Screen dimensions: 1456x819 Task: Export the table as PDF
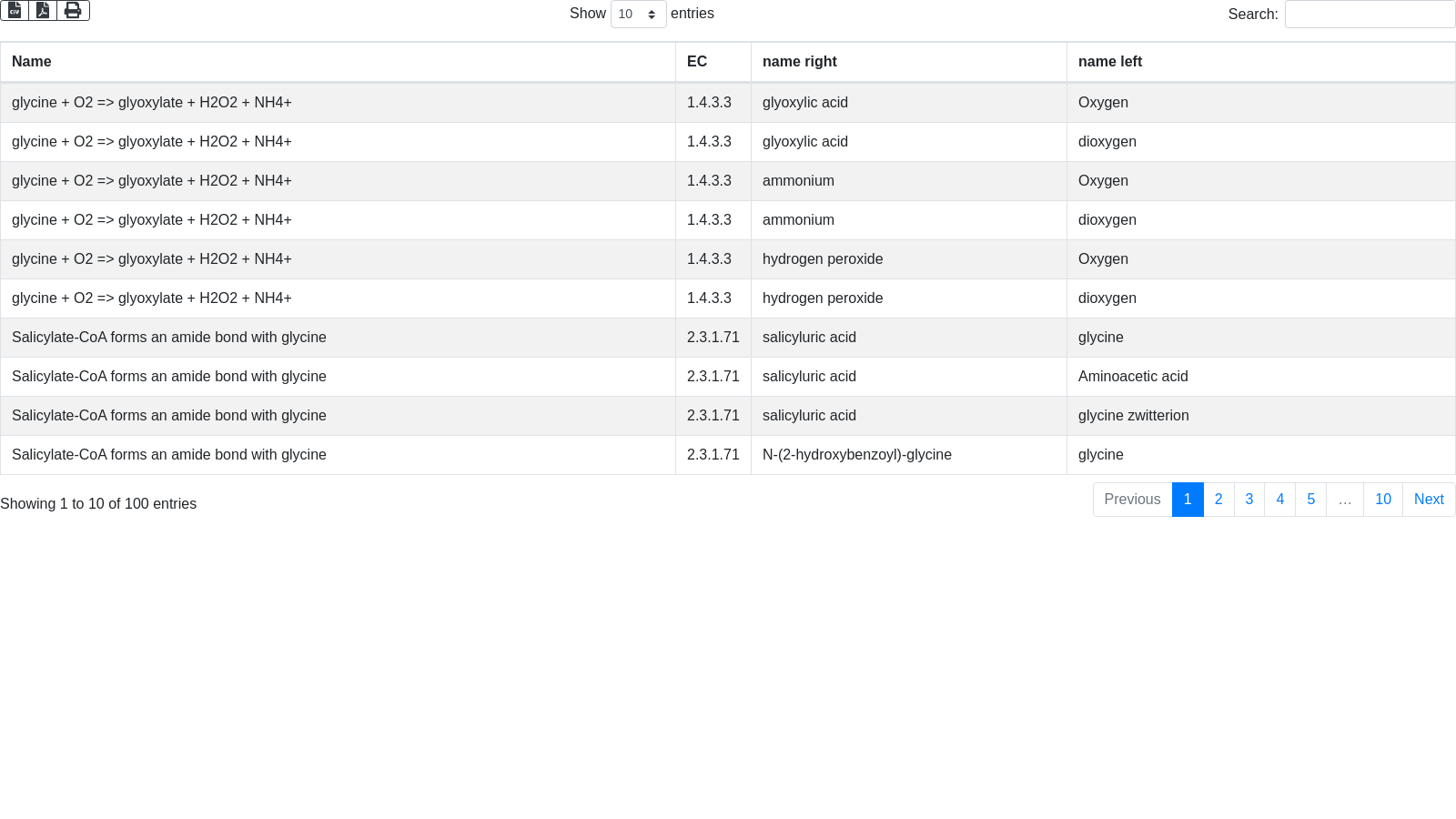43,10
